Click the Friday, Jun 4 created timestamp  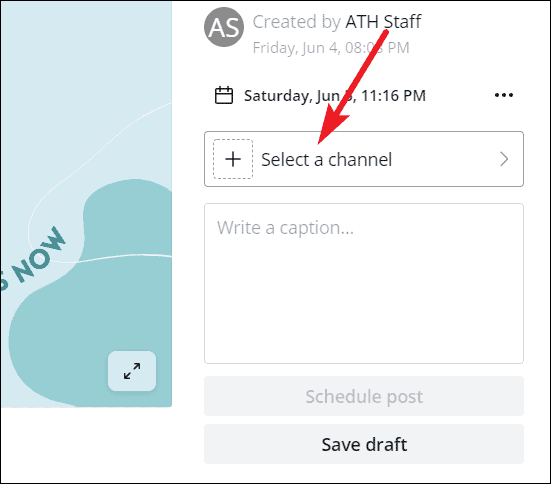(x=331, y=48)
